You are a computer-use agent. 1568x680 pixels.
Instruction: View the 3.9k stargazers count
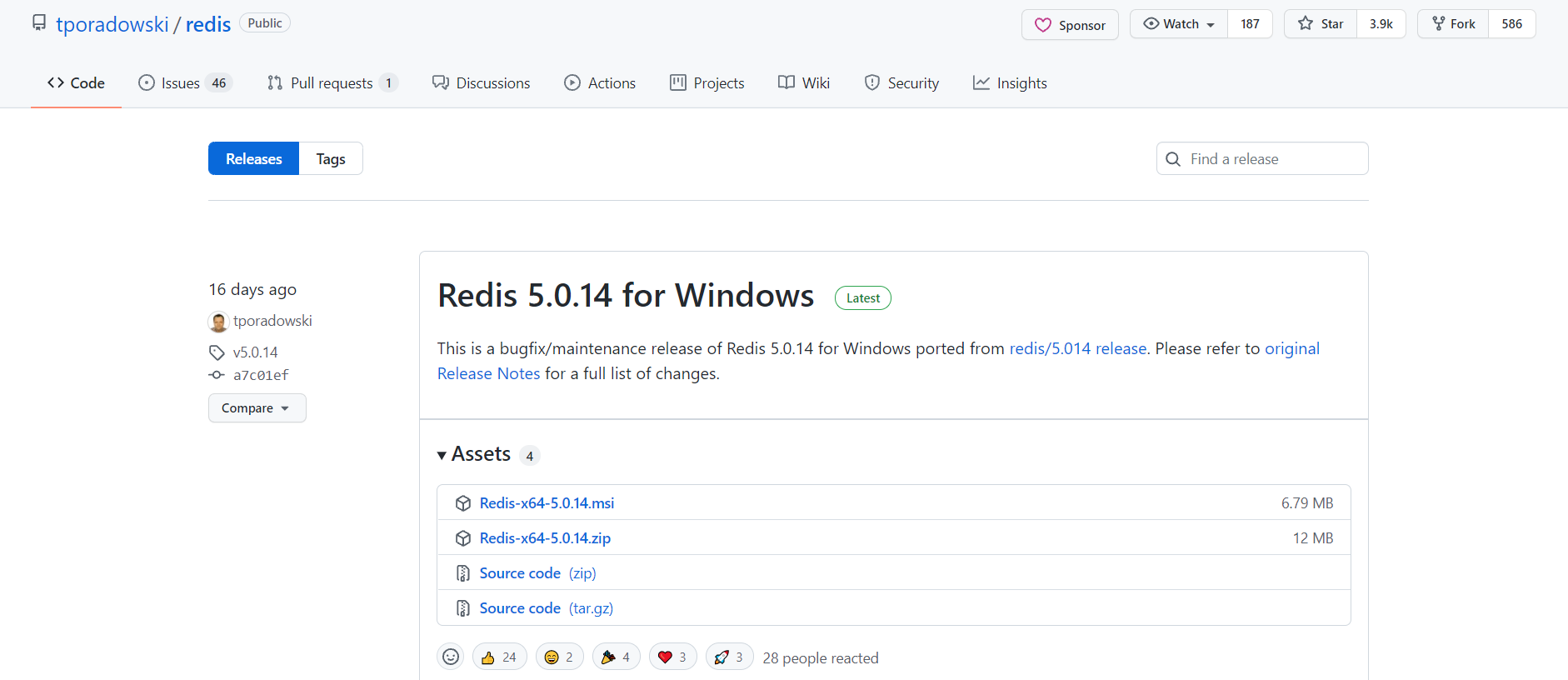[x=1381, y=24]
